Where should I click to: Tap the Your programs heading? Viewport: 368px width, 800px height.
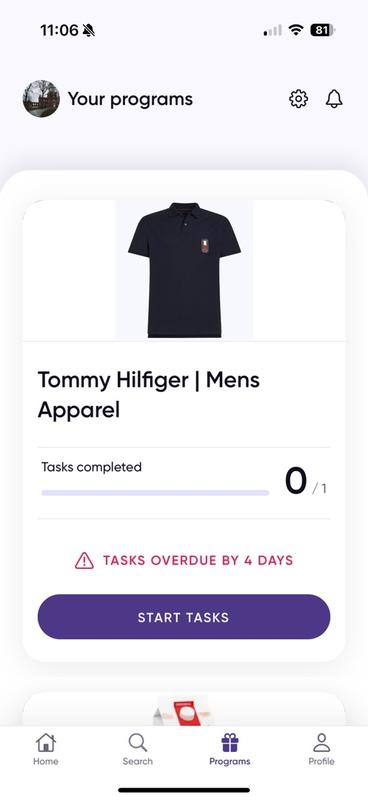(x=130, y=99)
